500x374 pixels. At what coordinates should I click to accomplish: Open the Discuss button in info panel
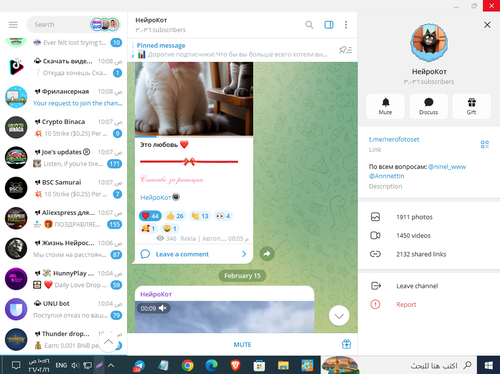pos(428,106)
